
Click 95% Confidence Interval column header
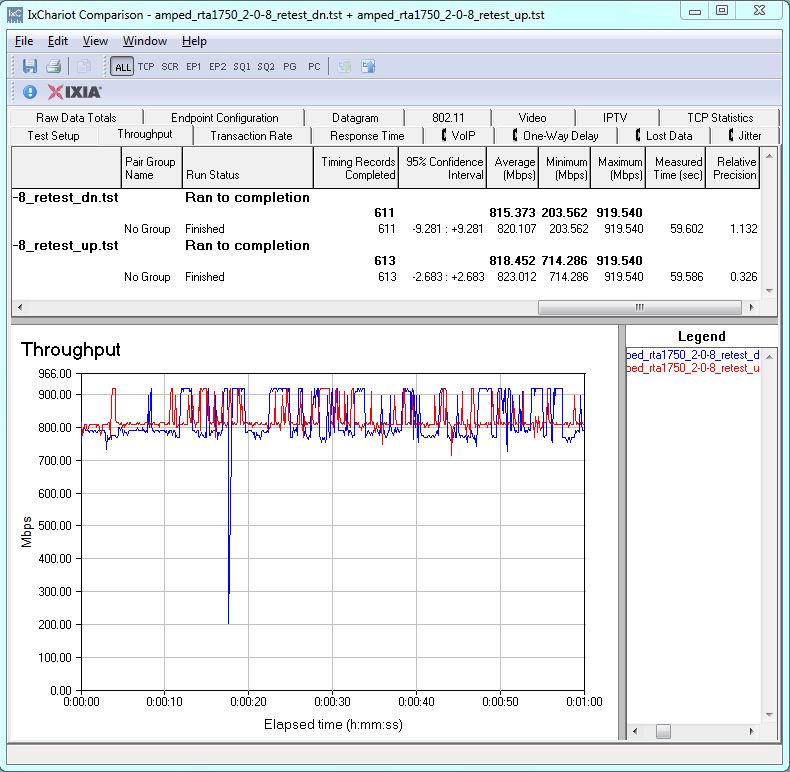(x=443, y=168)
